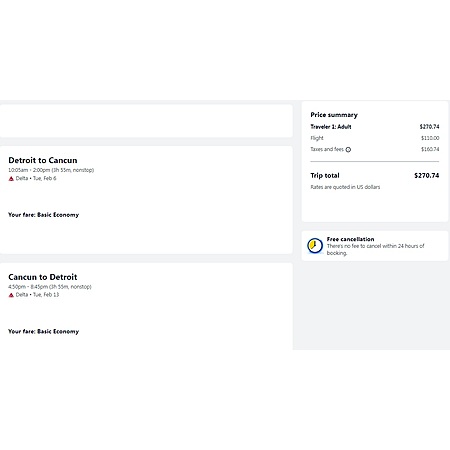This screenshot has width=450, height=450.
Task: Select the 4:50pm - 8:45pm flight time line
Action: click(50, 287)
